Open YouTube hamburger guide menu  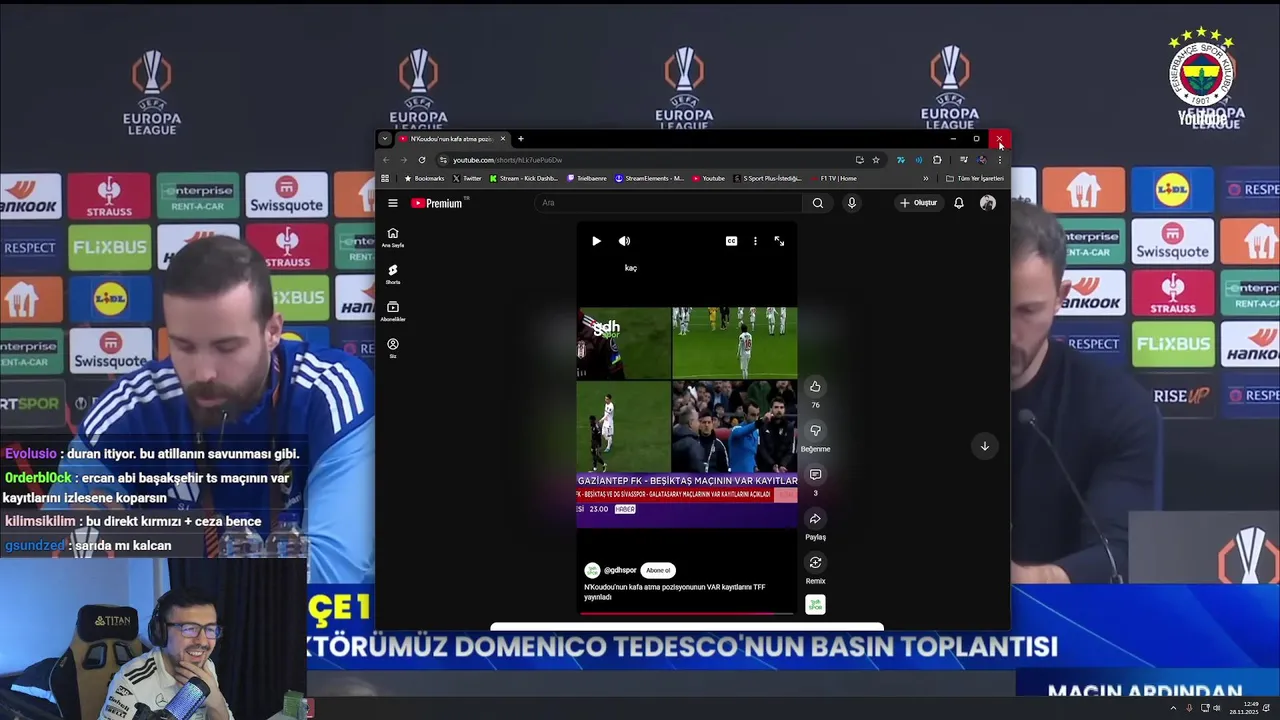[x=393, y=203]
